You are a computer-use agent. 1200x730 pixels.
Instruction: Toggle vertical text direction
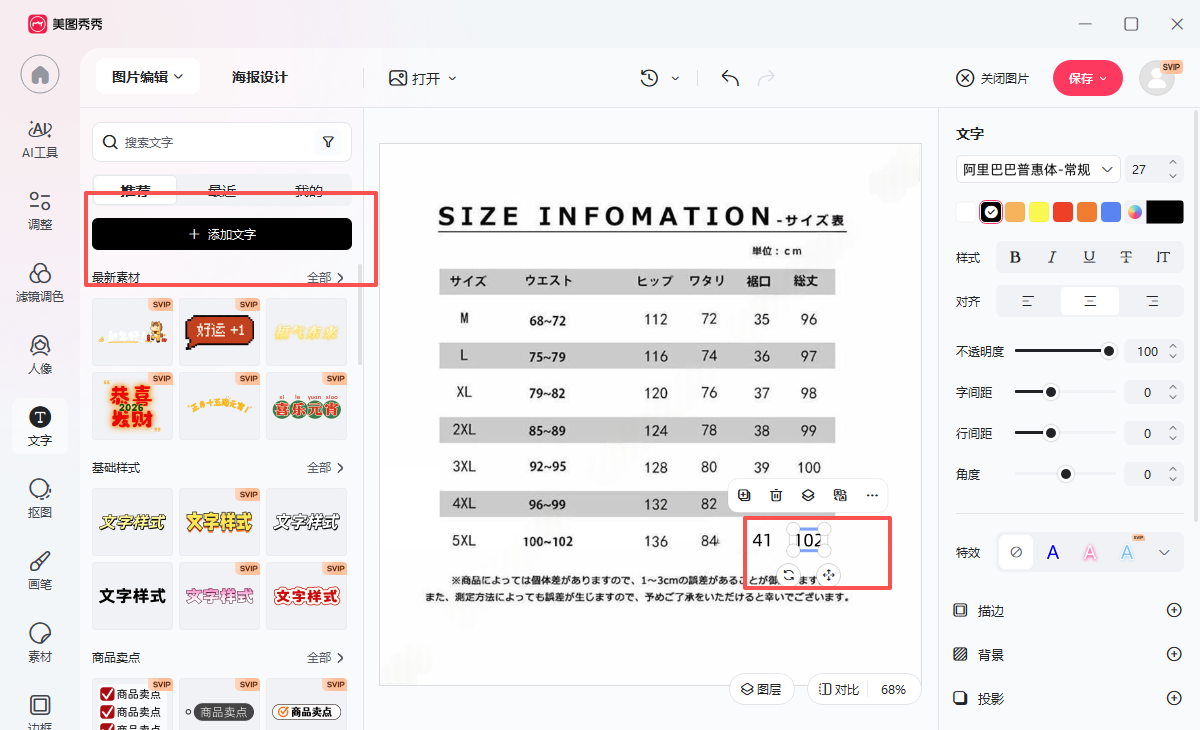[1163, 257]
